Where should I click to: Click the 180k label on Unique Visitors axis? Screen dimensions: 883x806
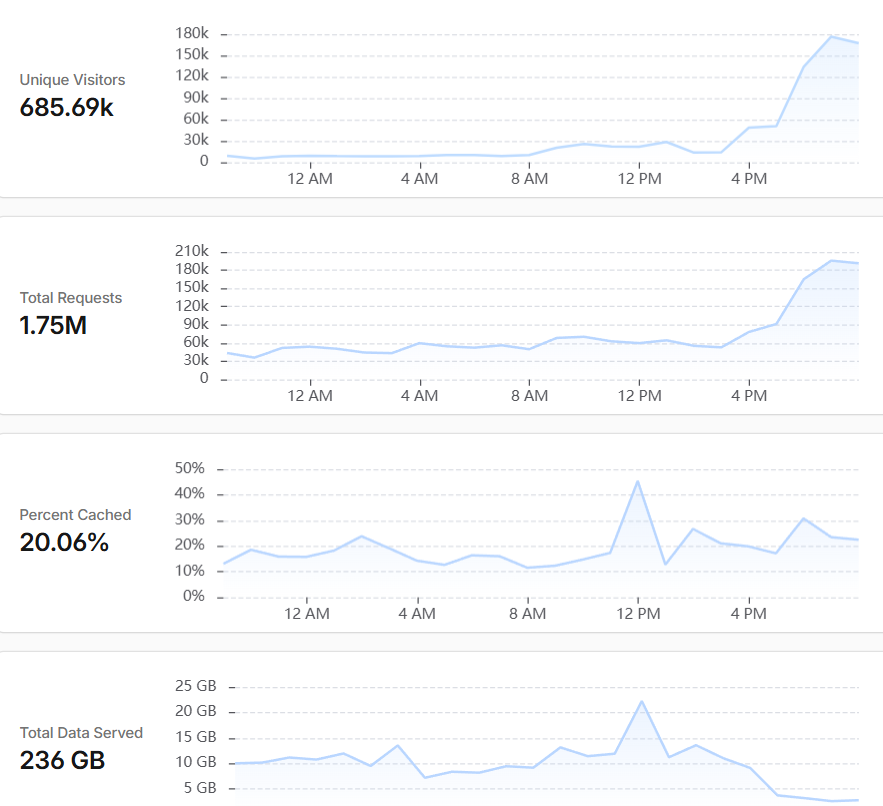coord(191,33)
